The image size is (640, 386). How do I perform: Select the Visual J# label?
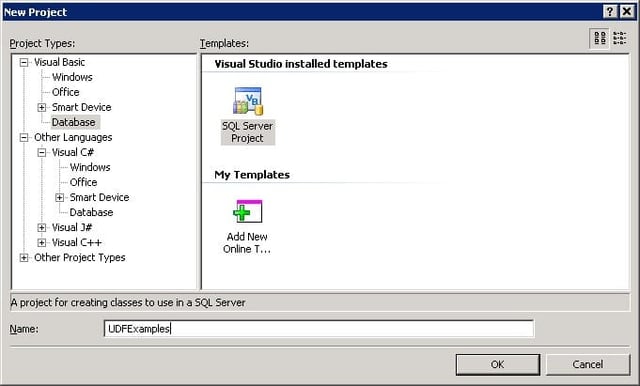click(x=72, y=228)
